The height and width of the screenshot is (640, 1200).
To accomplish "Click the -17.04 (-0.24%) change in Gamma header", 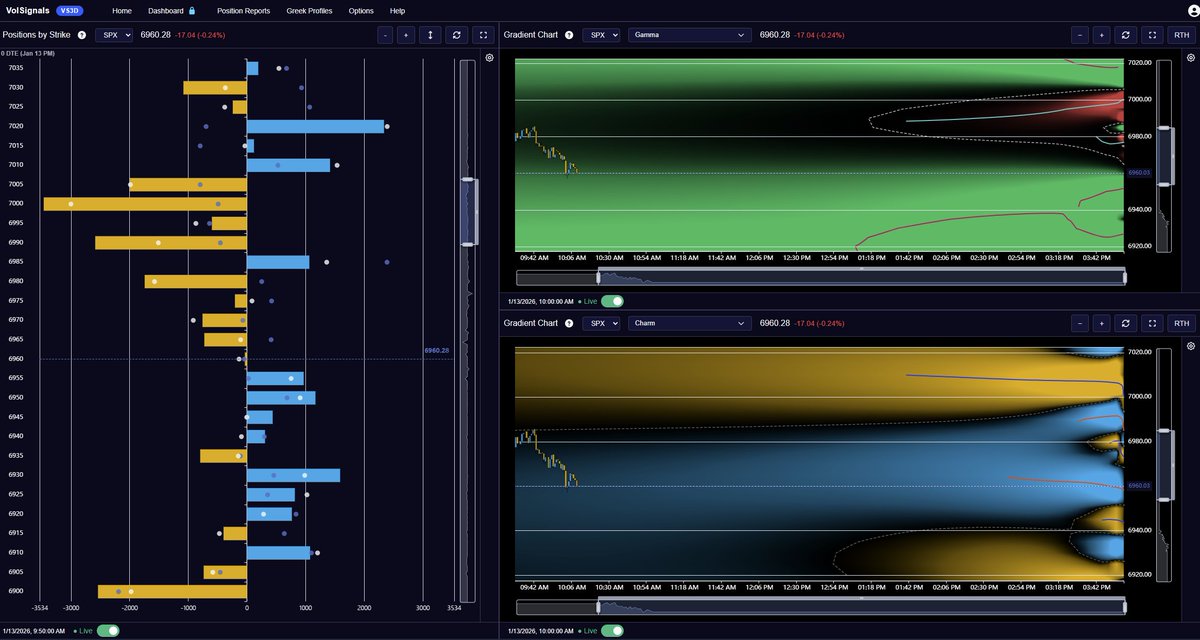I will tap(818, 35).
